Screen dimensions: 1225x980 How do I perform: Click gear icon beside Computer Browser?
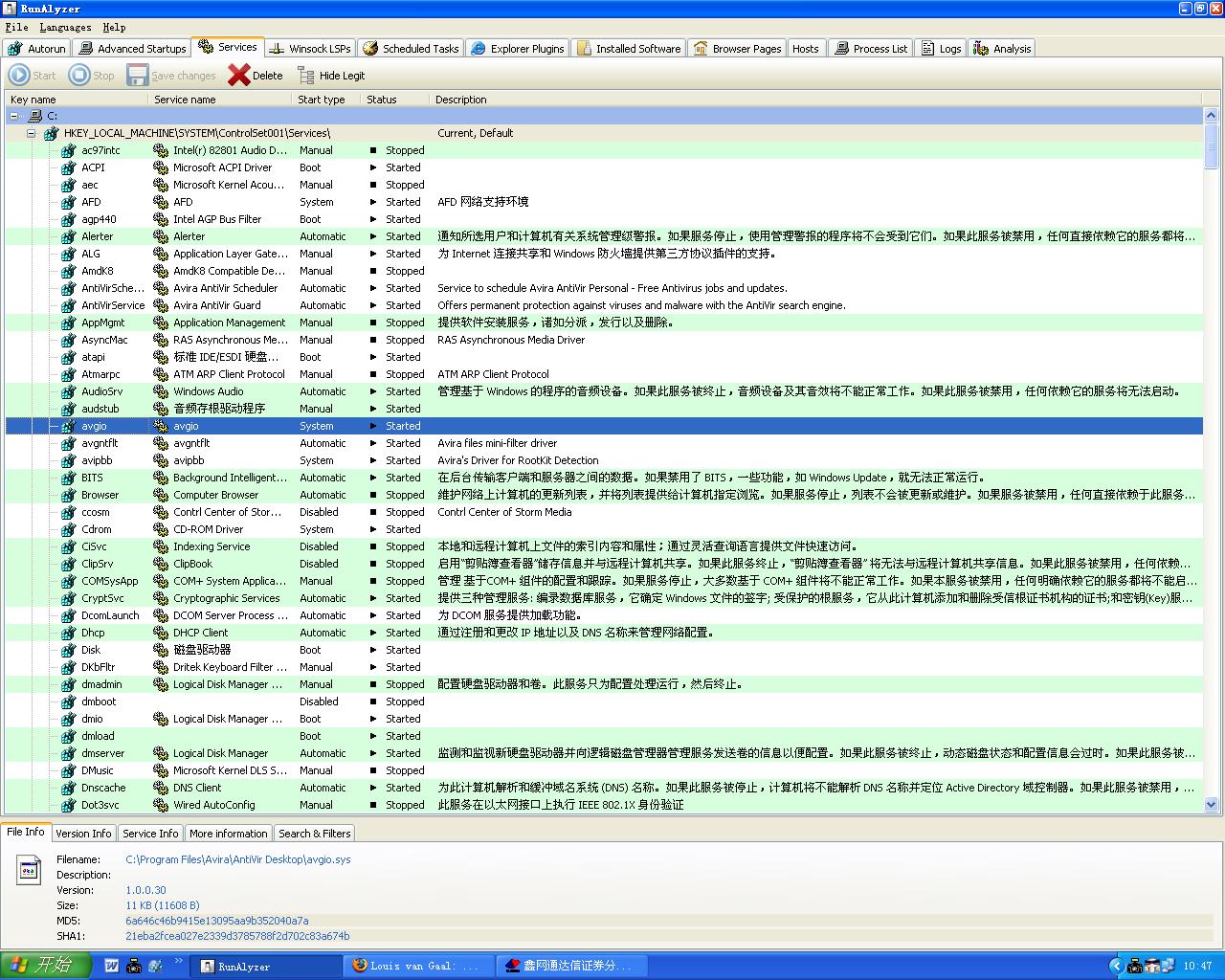point(161,495)
